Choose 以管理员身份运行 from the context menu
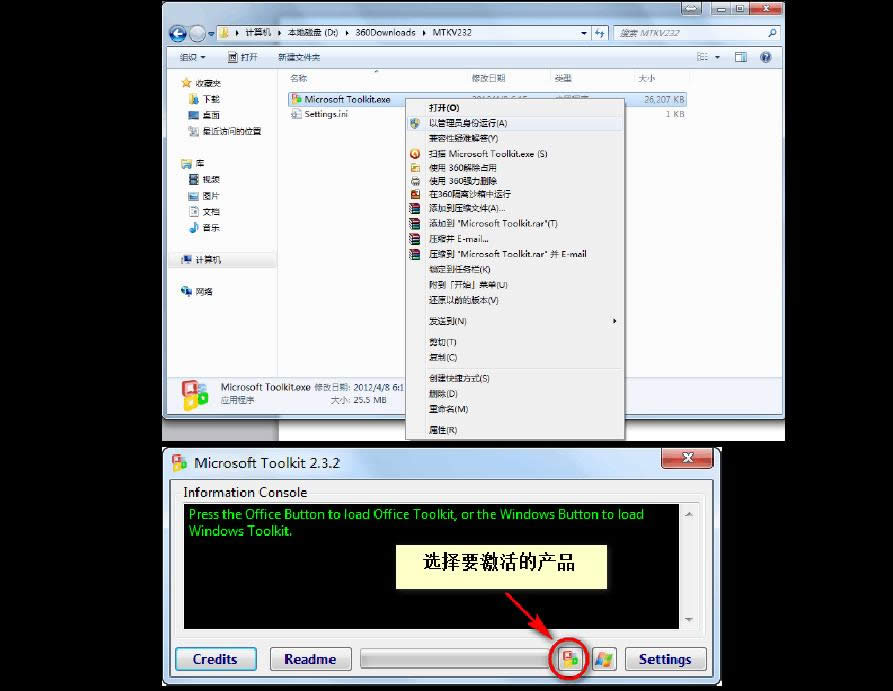Image resolution: width=893 pixels, height=691 pixels. (x=467, y=122)
